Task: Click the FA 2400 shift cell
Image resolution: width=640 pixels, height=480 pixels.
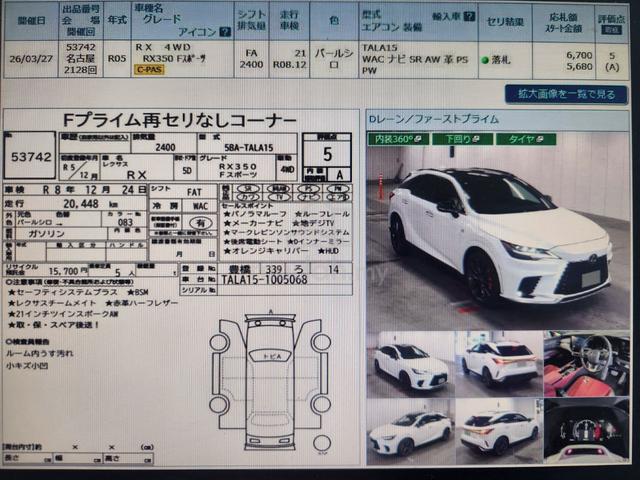Action: [251, 59]
